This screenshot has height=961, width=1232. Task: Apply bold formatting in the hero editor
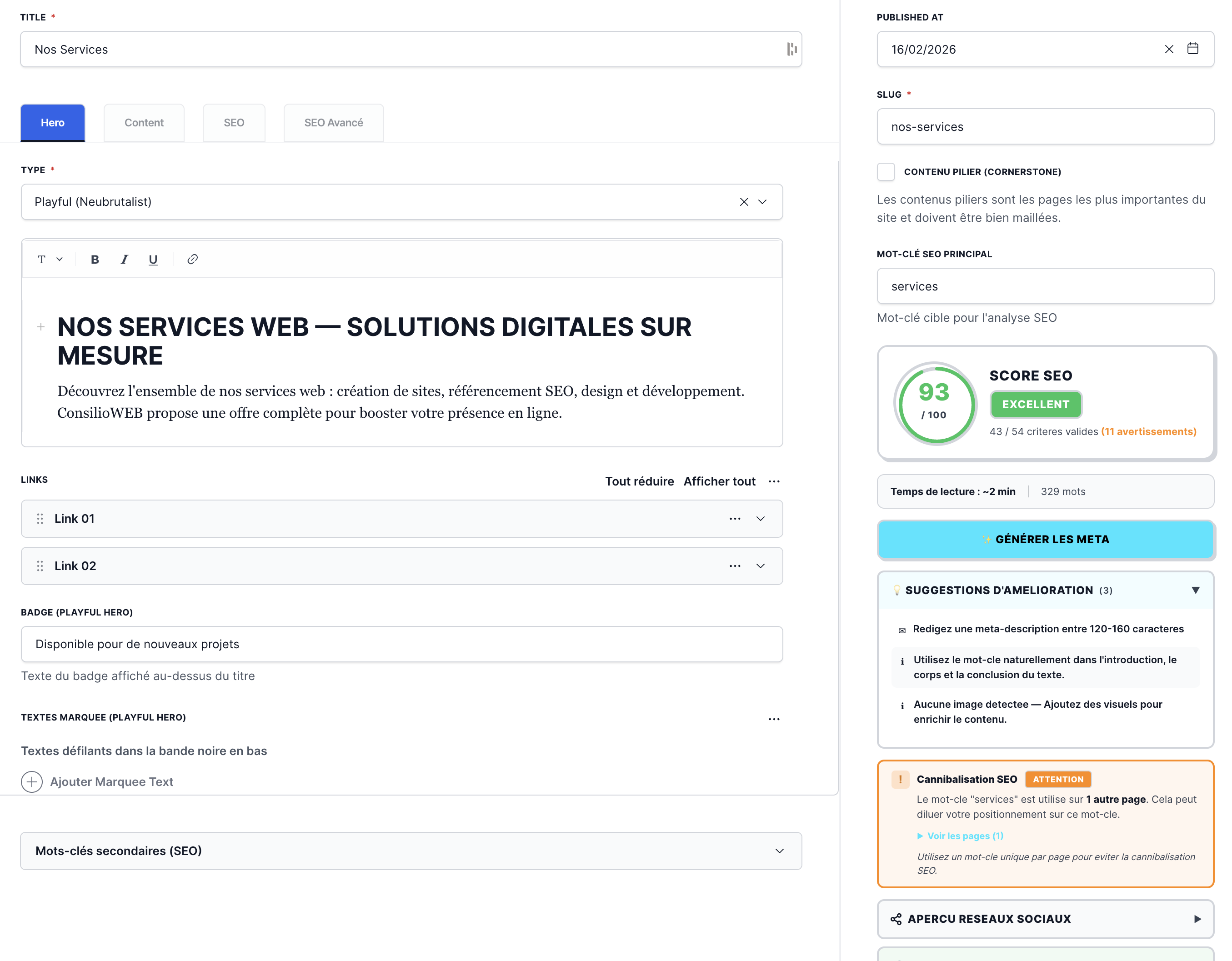95,260
